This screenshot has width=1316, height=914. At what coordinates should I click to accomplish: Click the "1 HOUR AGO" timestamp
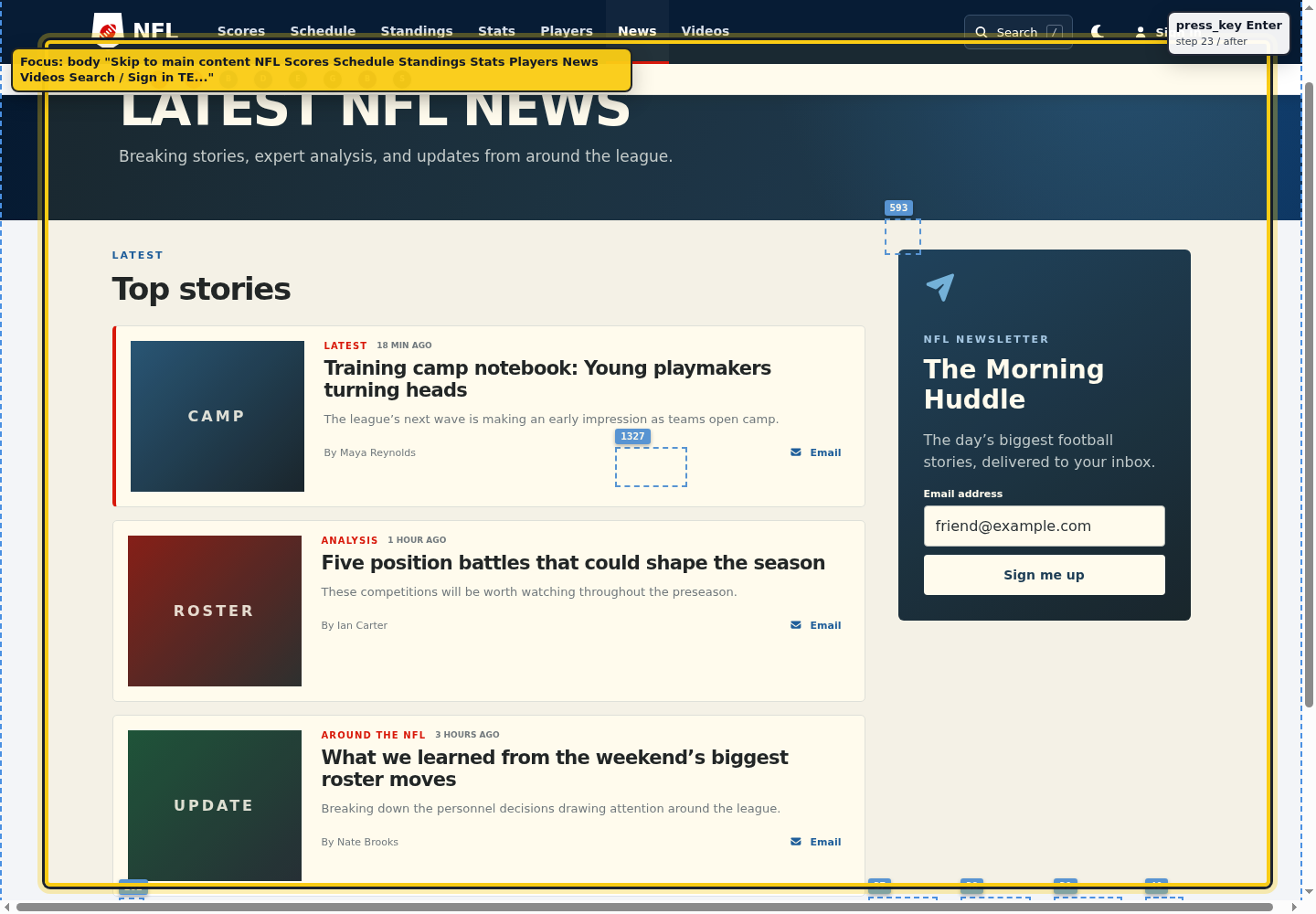(417, 540)
